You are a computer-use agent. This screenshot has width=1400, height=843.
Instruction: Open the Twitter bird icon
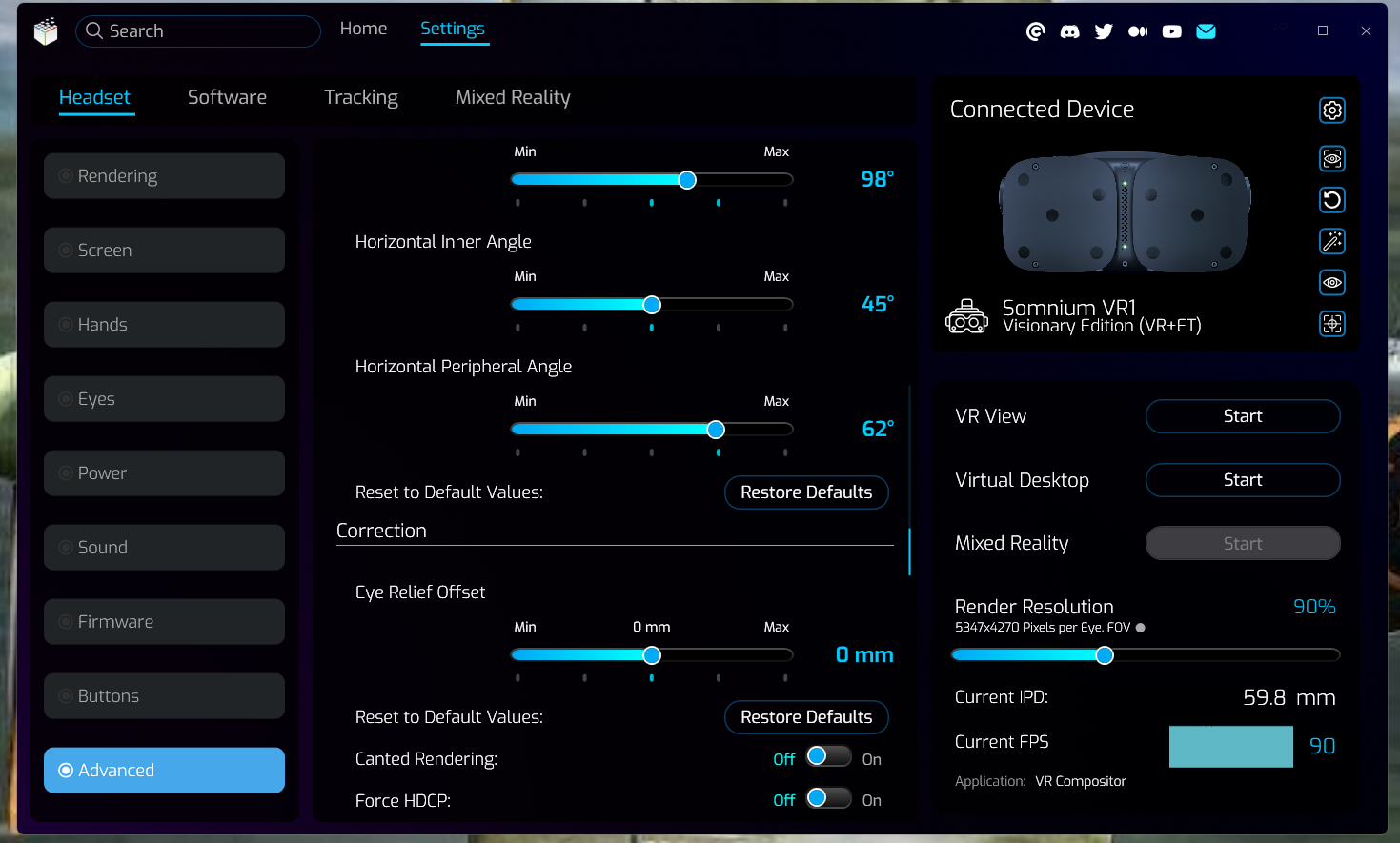click(1104, 31)
